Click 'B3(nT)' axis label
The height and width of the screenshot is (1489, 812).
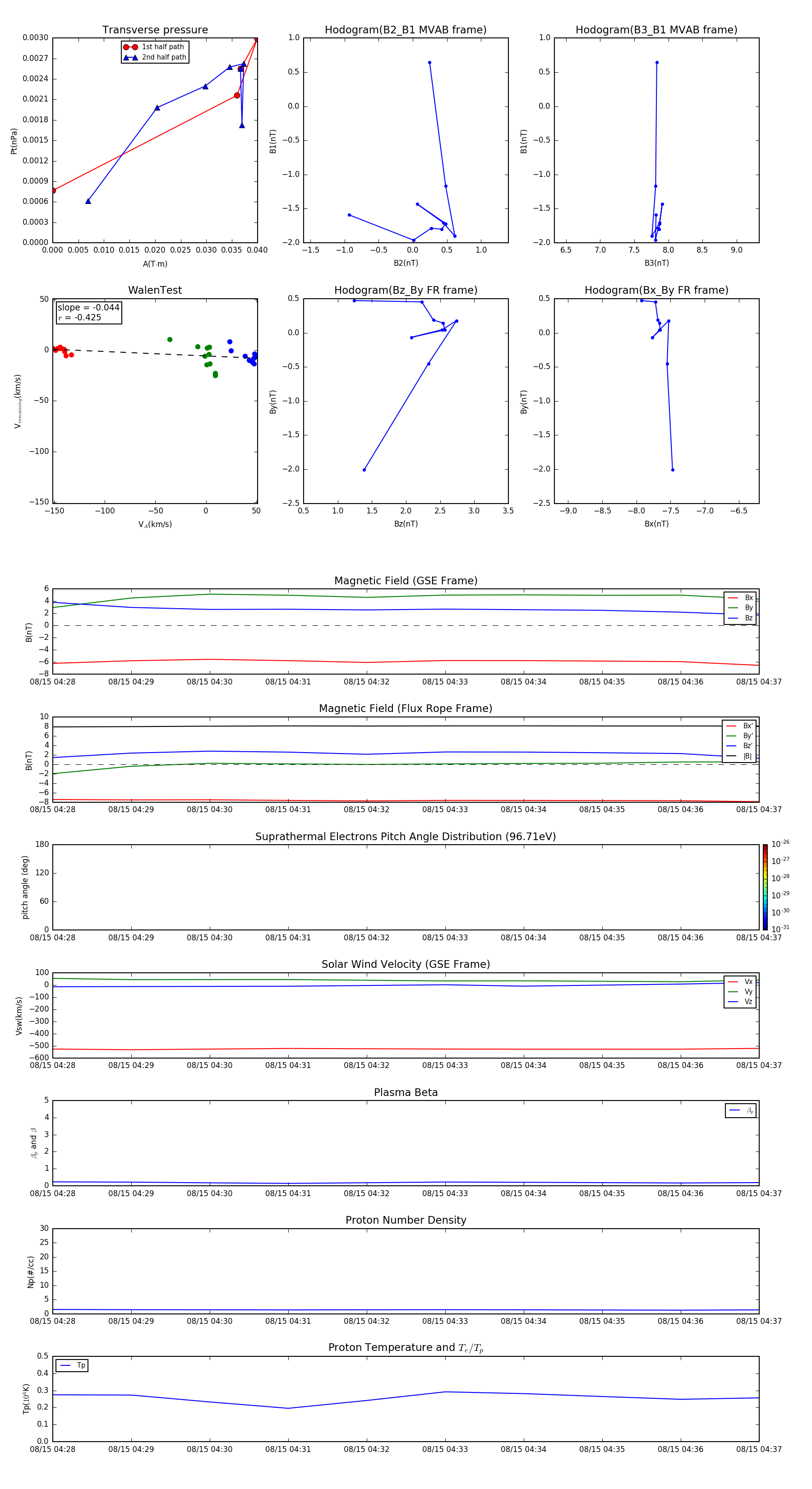656,263
